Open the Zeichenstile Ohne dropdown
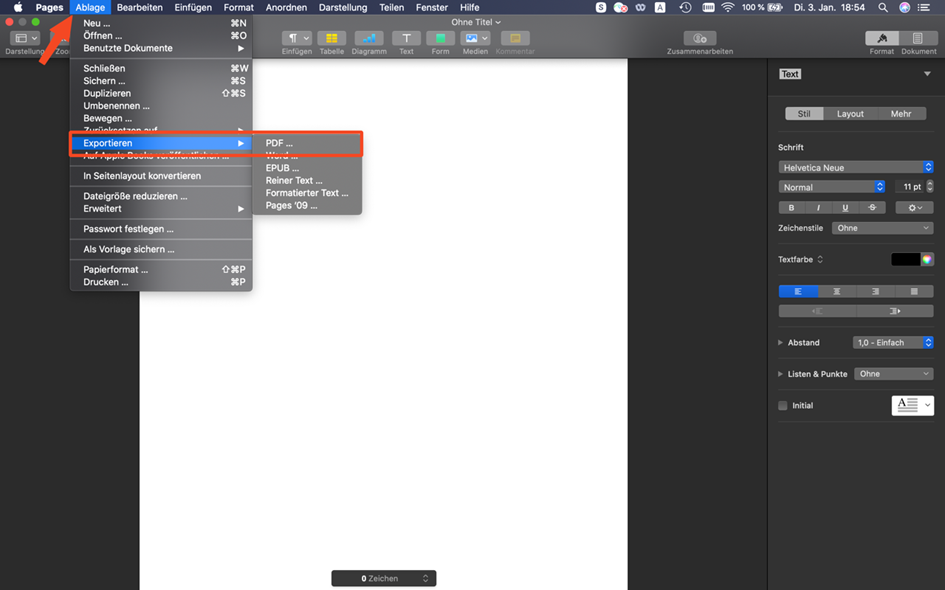 pos(883,228)
